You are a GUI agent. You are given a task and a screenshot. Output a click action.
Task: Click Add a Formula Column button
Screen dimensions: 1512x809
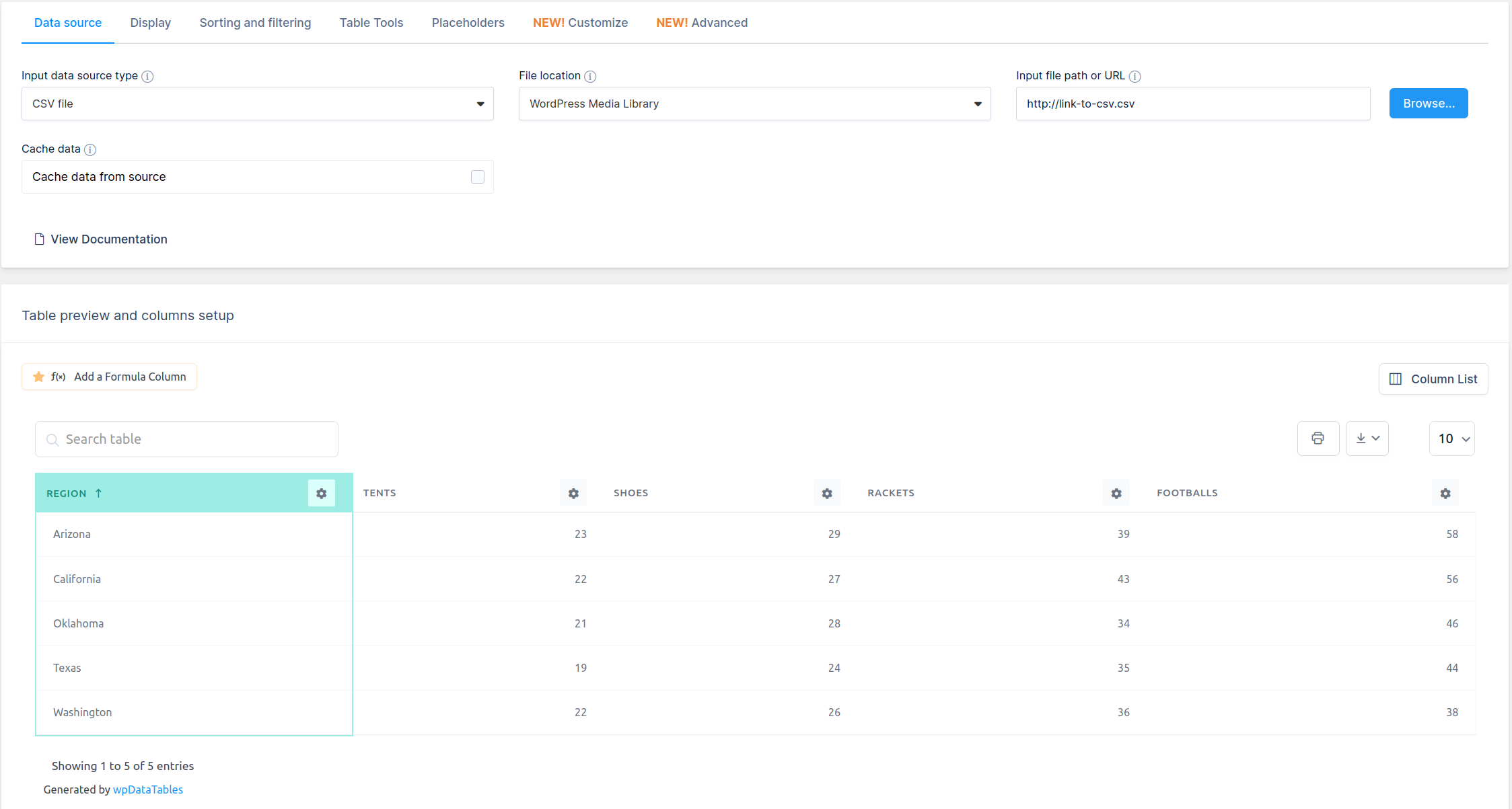tap(109, 377)
